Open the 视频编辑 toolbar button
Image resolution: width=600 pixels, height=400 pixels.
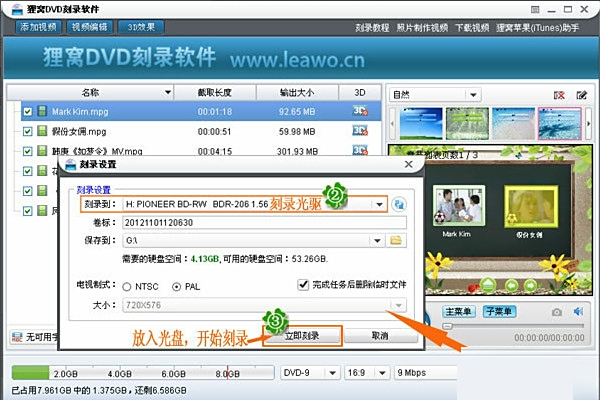(x=90, y=27)
